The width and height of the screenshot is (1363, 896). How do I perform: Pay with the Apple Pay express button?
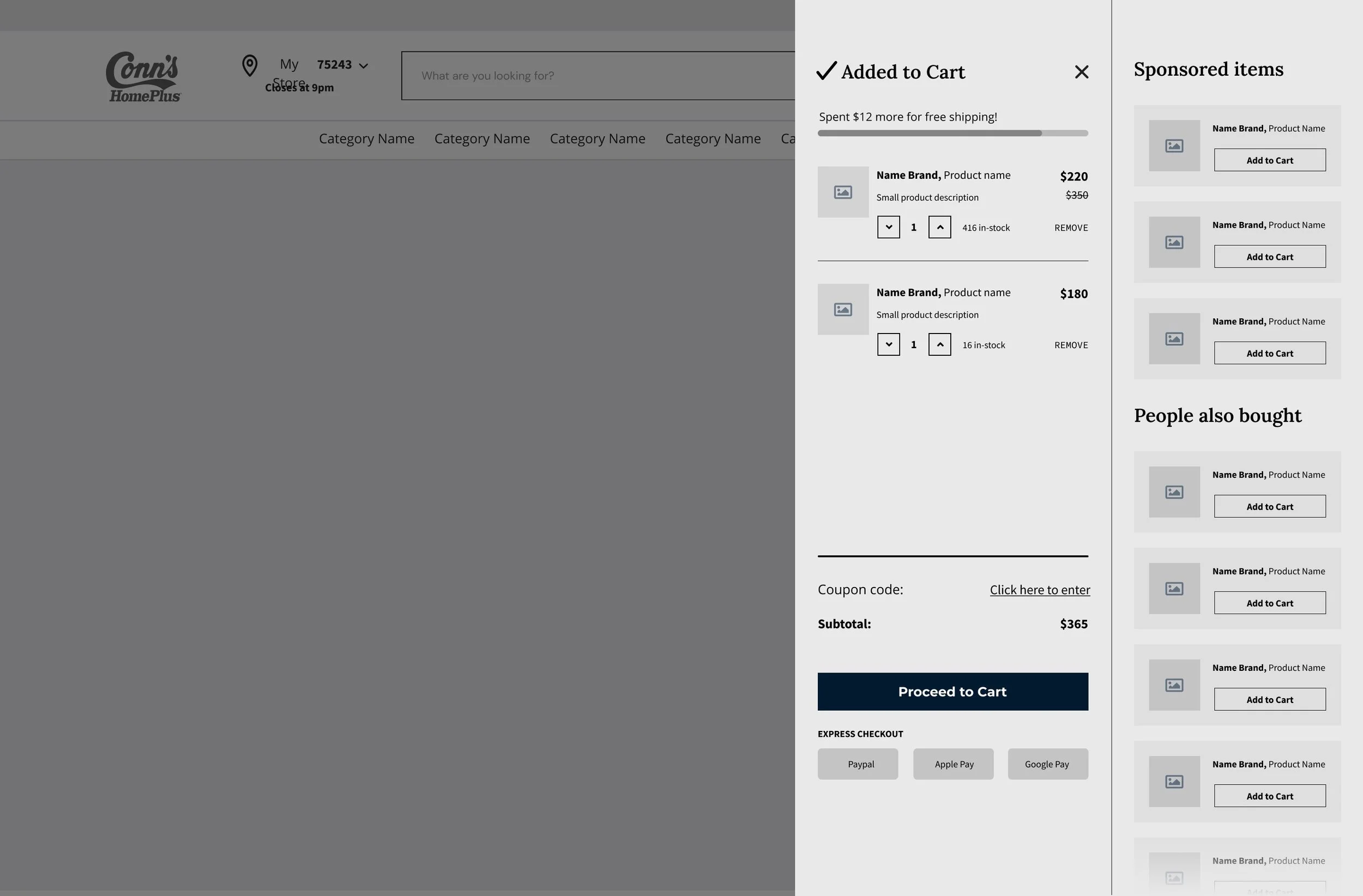[953, 764]
